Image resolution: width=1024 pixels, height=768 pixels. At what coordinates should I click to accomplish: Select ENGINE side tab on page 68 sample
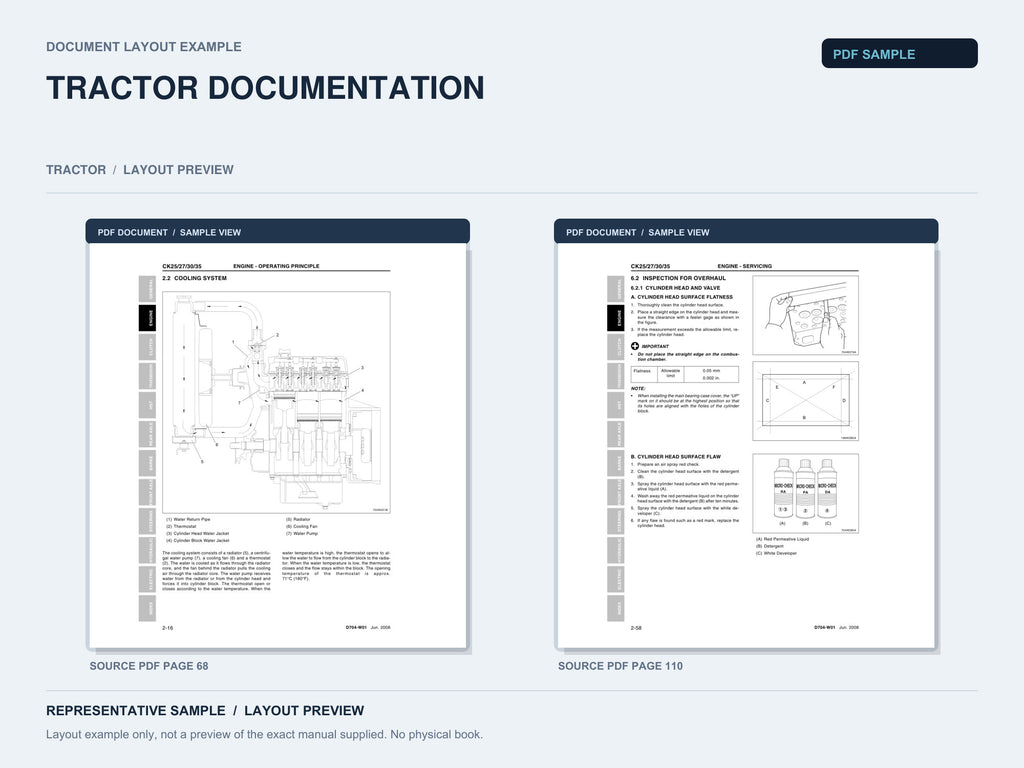pos(148,318)
